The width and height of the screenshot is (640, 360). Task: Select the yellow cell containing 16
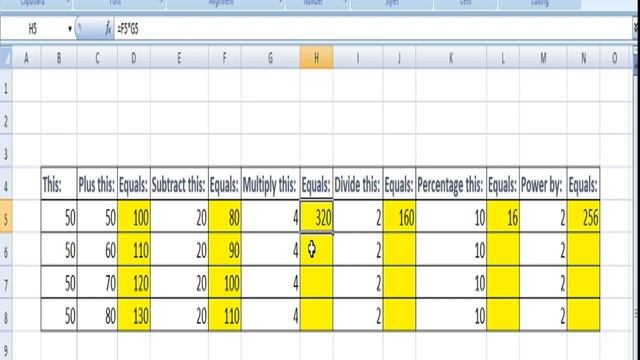(x=503, y=216)
